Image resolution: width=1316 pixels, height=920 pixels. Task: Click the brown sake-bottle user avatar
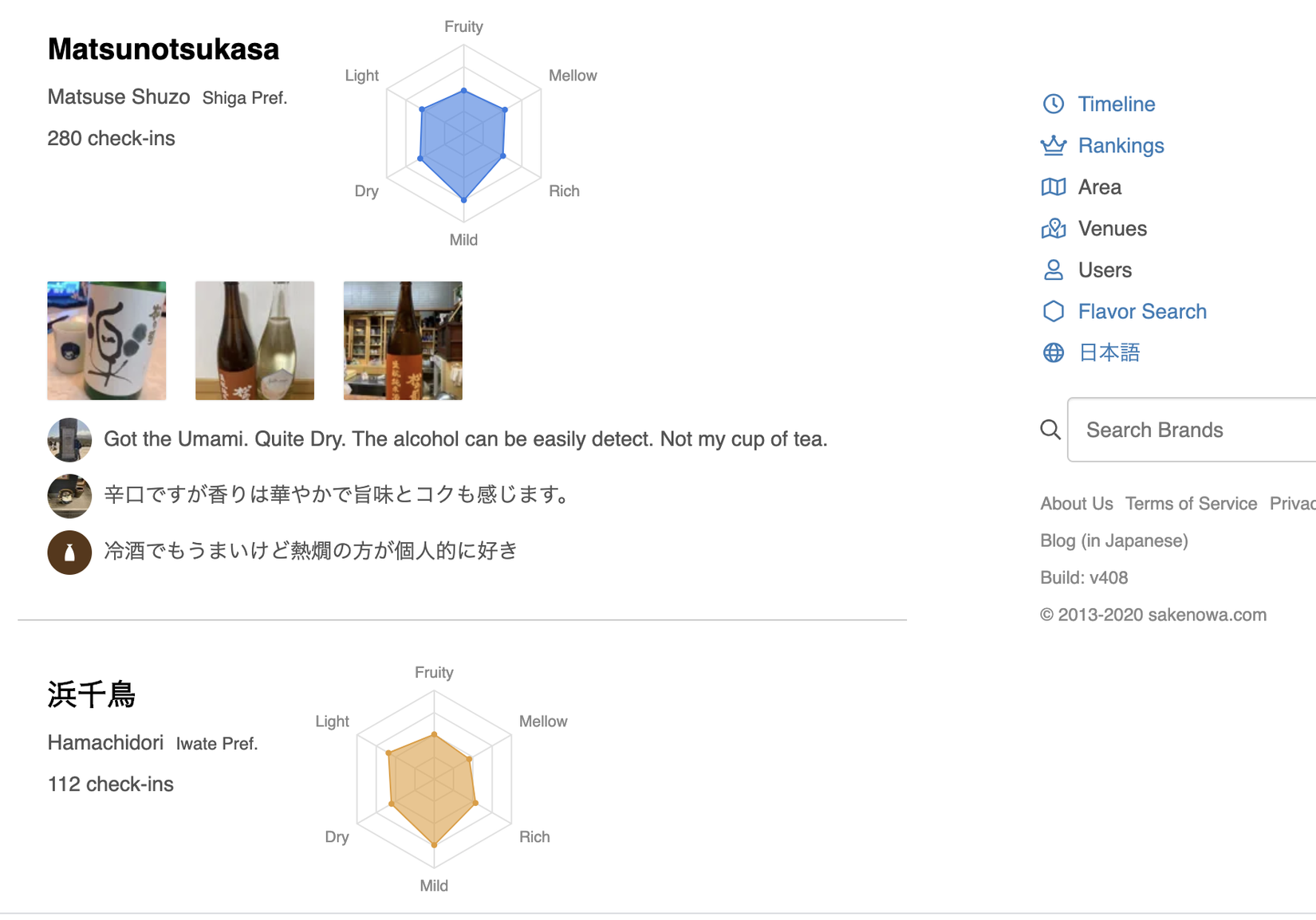coord(69,552)
